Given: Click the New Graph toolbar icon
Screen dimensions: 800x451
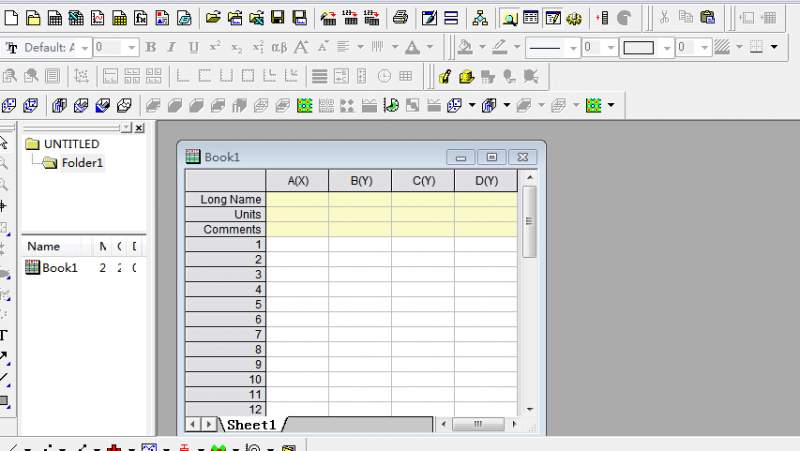Looking at the screenshot, I should (x=97, y=18).
